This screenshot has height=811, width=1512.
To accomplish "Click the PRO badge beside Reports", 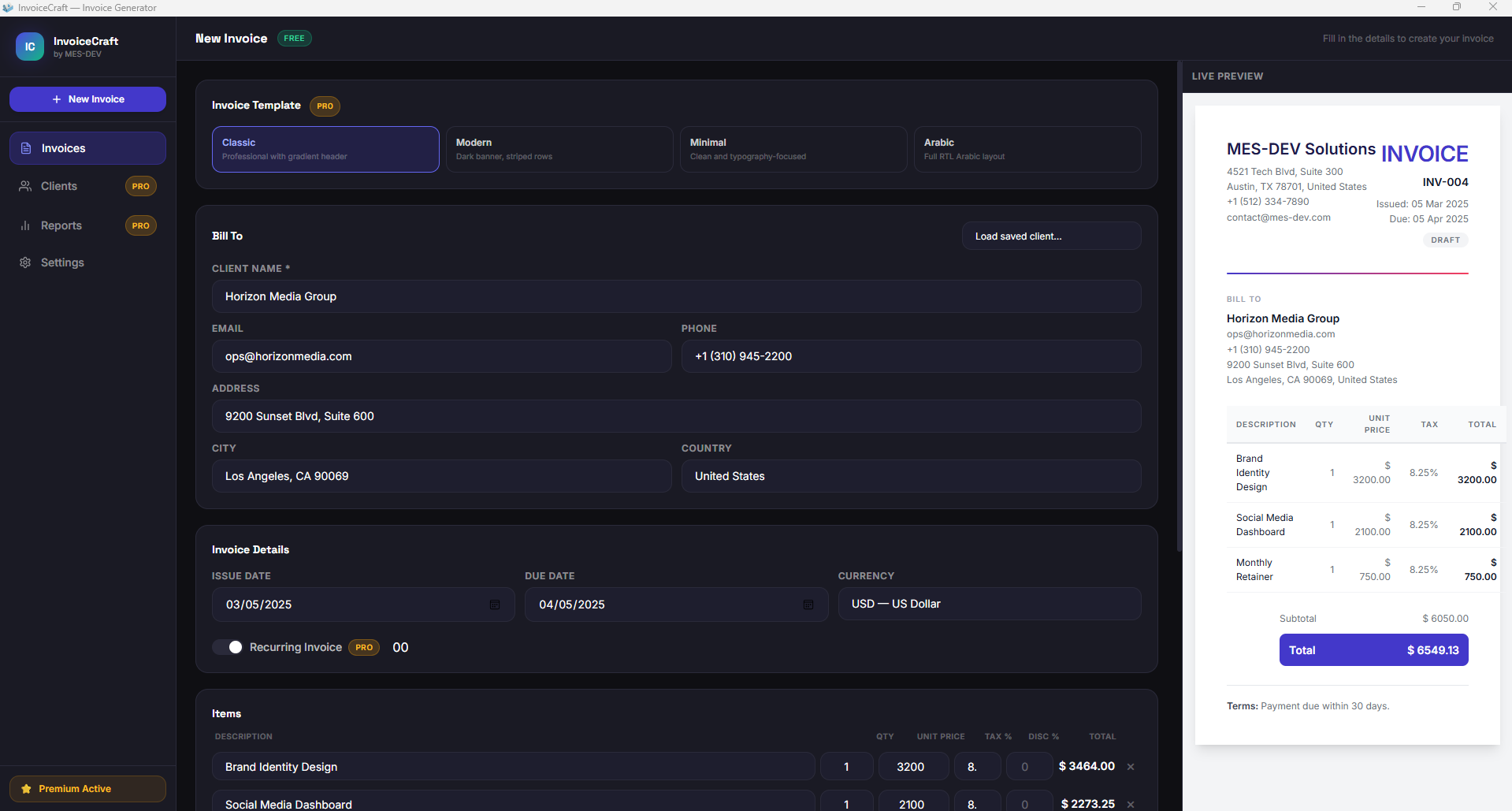I will 141,225.
